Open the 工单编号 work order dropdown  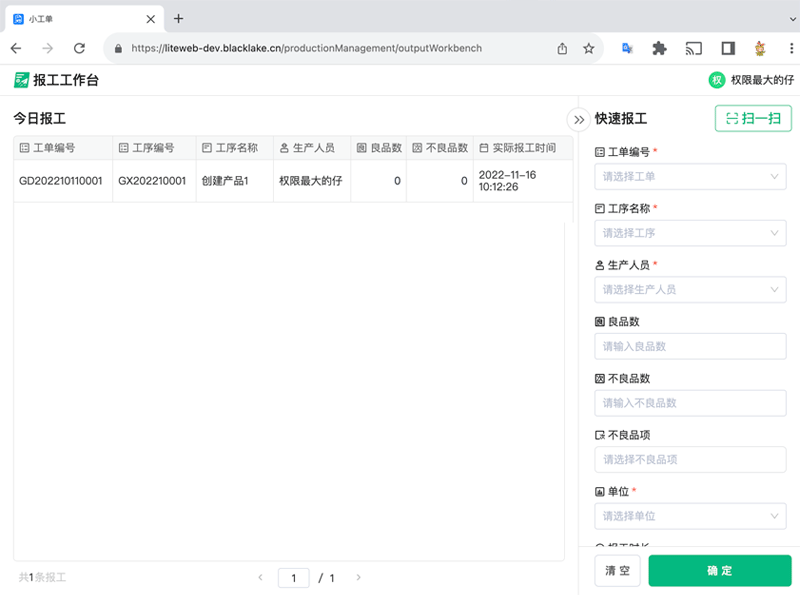690,176
